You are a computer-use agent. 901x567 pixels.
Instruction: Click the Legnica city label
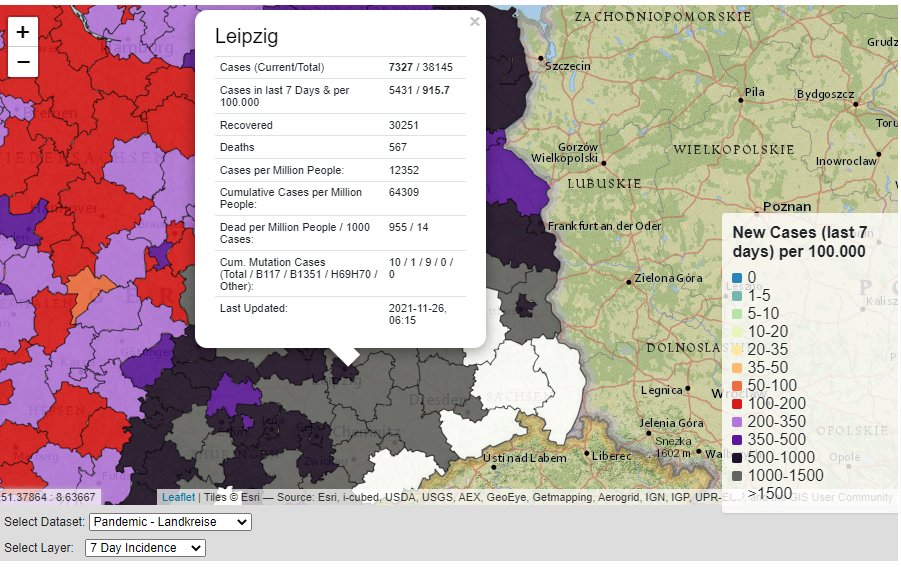click(x=661, y=391)
